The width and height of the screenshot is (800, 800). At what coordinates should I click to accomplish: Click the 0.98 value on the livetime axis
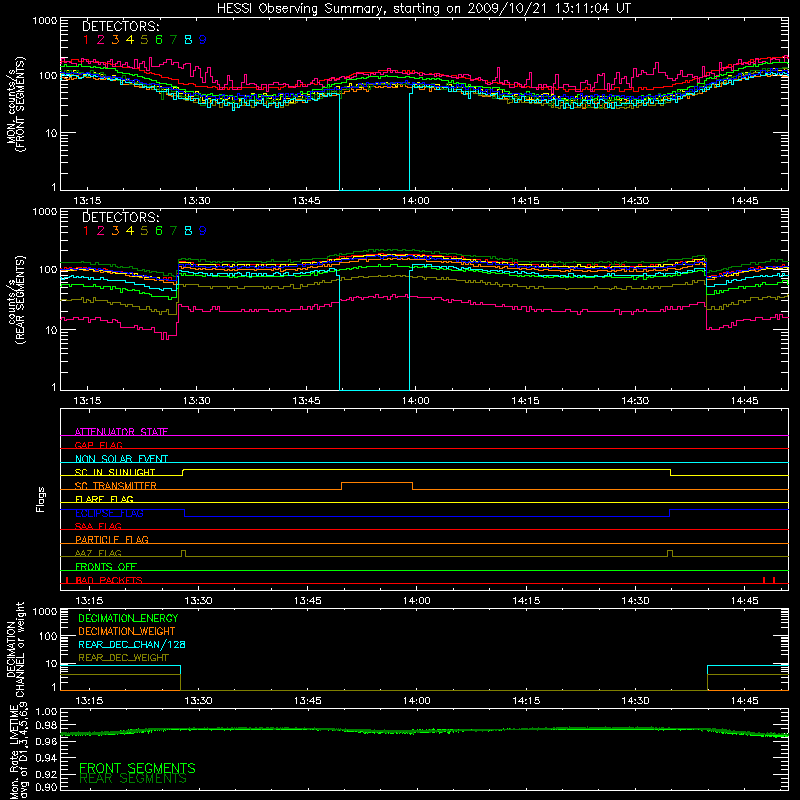tap(46, 725)
